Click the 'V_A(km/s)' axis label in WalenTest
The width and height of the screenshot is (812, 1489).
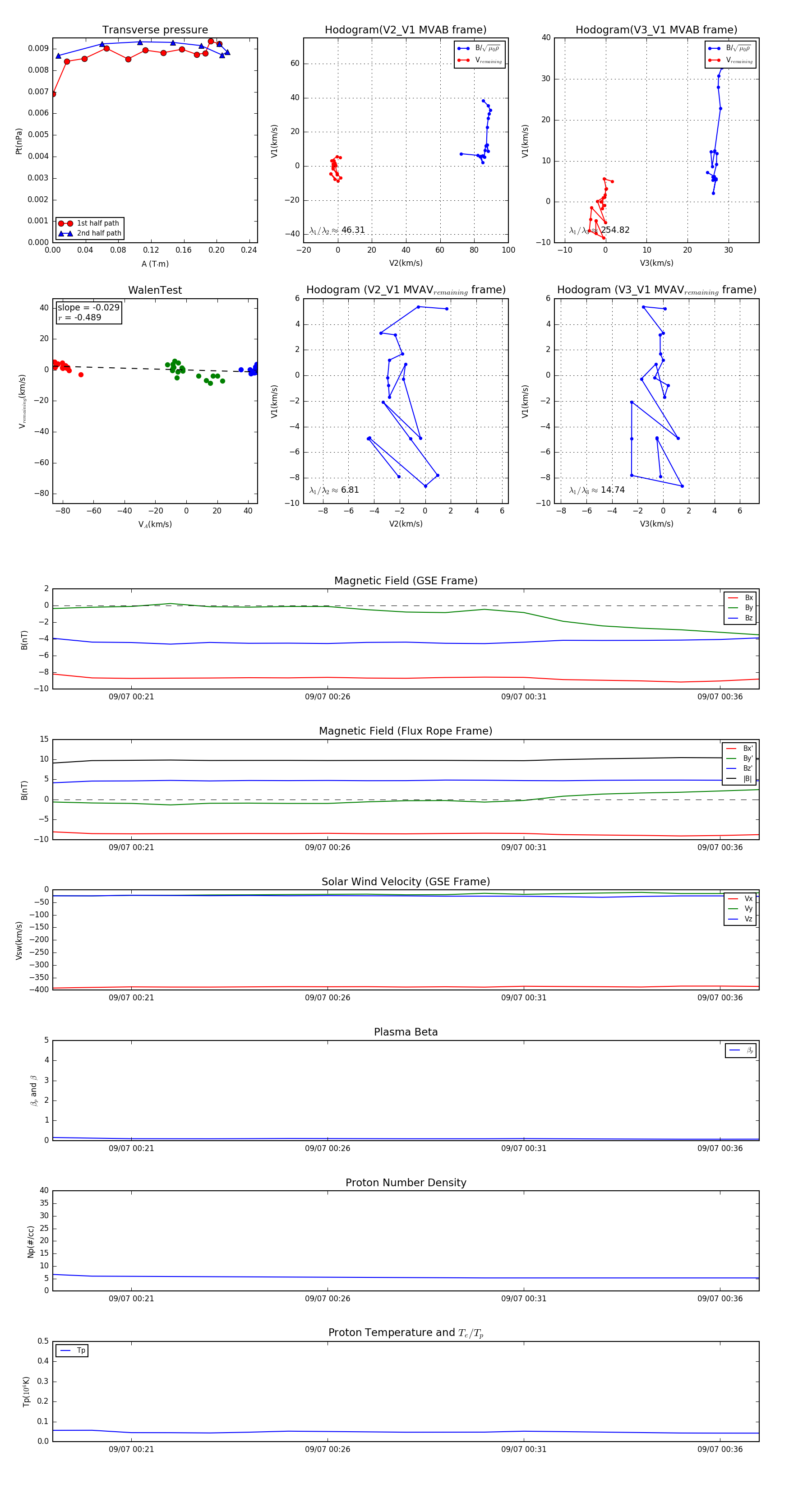(x=155, y=524)
